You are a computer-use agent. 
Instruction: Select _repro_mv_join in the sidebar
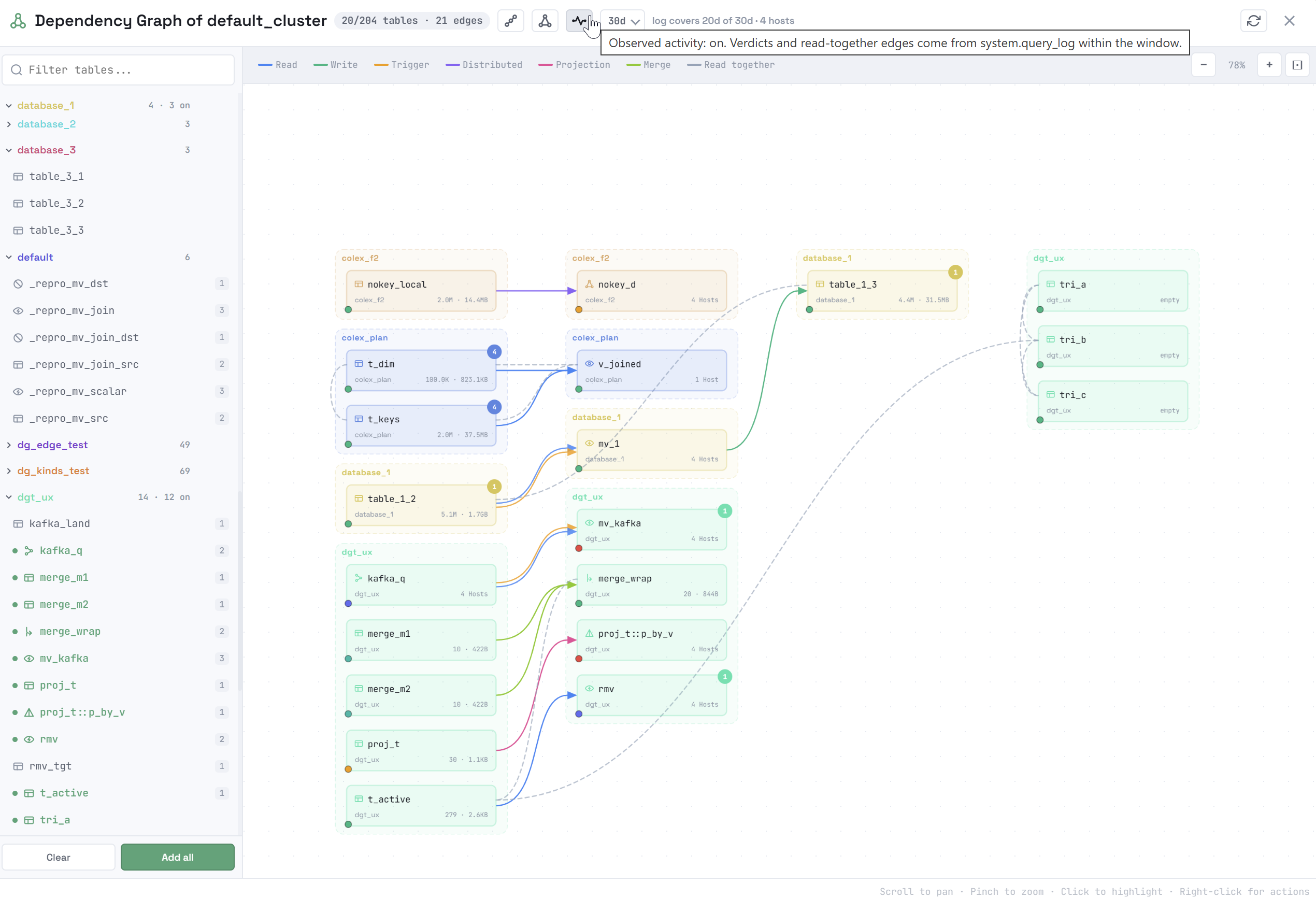[119, 311]
